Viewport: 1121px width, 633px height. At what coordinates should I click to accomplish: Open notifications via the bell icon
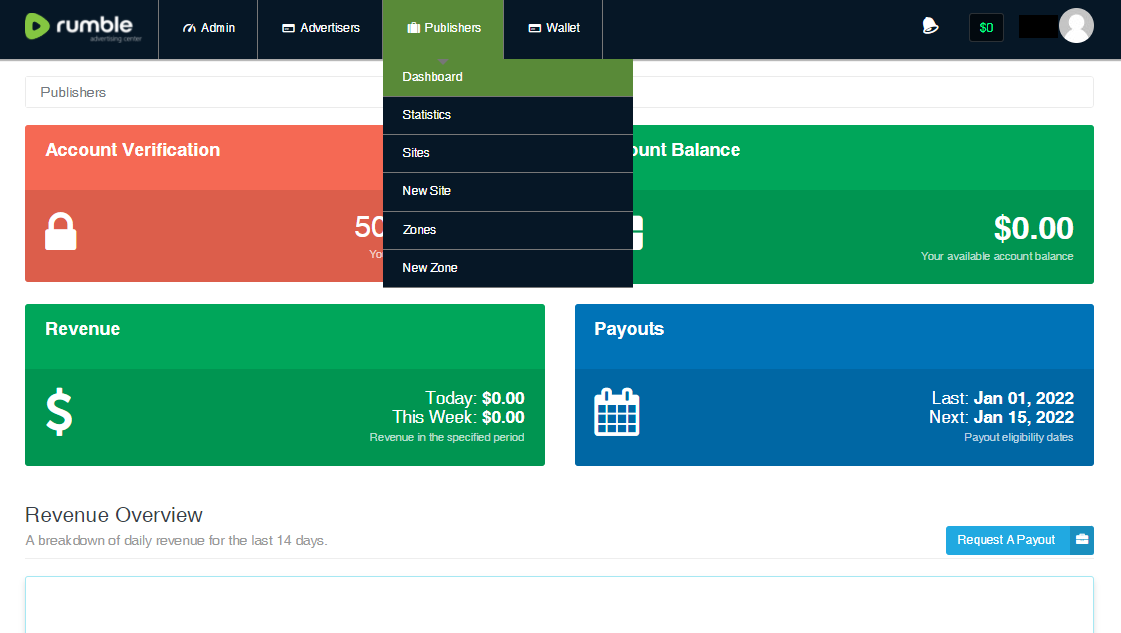click(930, 27)
